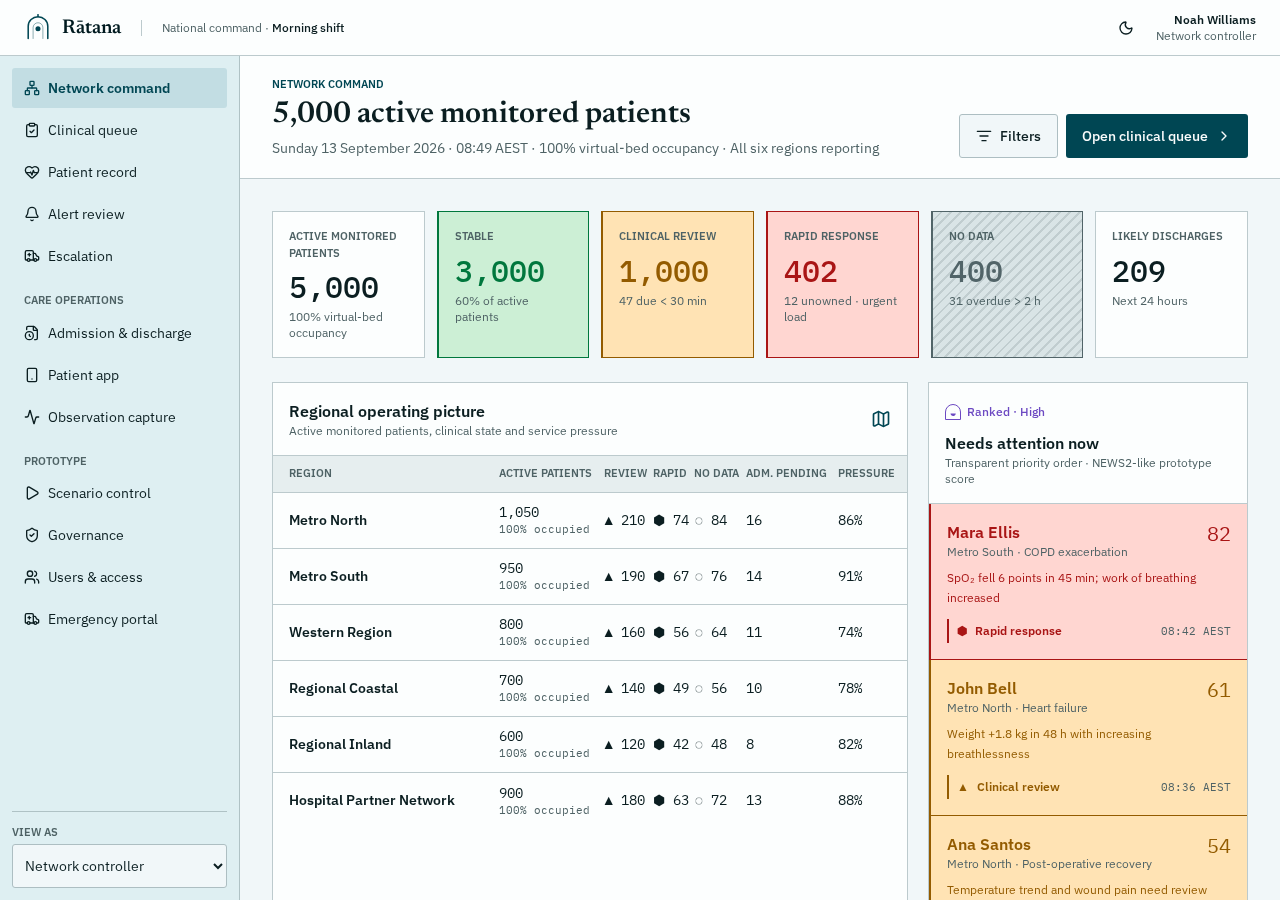Click the Filters button label

[x=1020, y=136]
